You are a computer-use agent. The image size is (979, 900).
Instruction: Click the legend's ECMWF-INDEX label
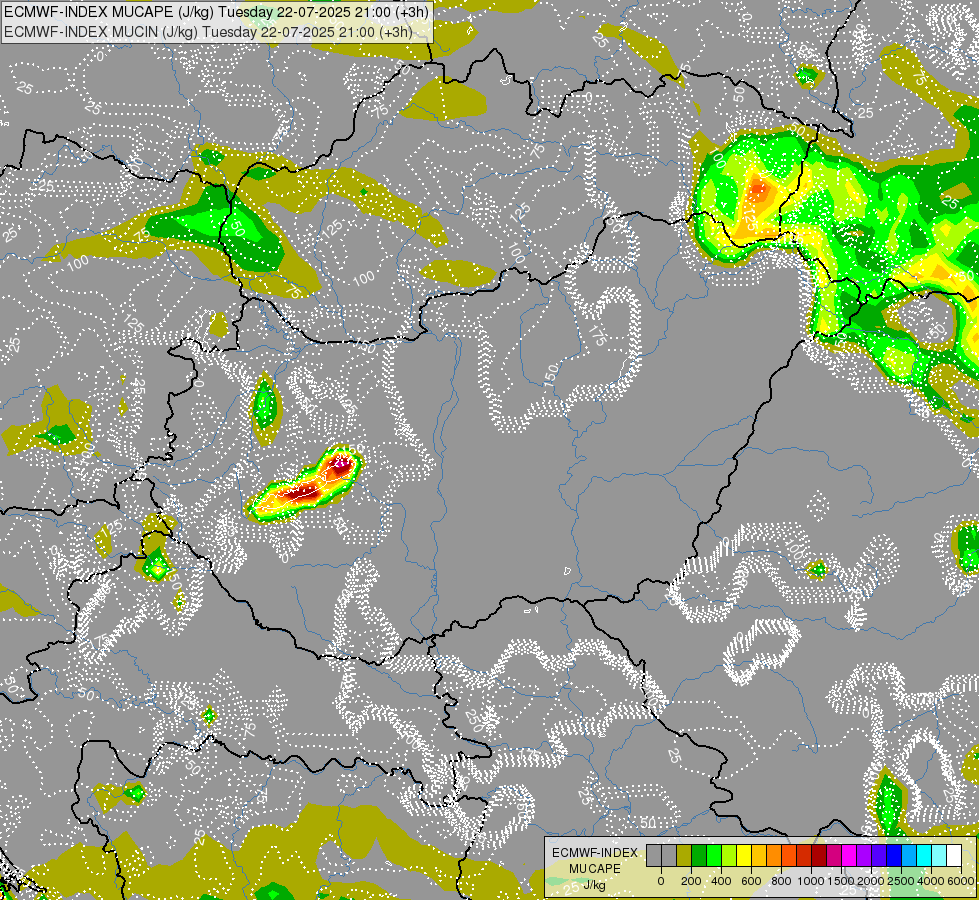(x=595, y=853)
